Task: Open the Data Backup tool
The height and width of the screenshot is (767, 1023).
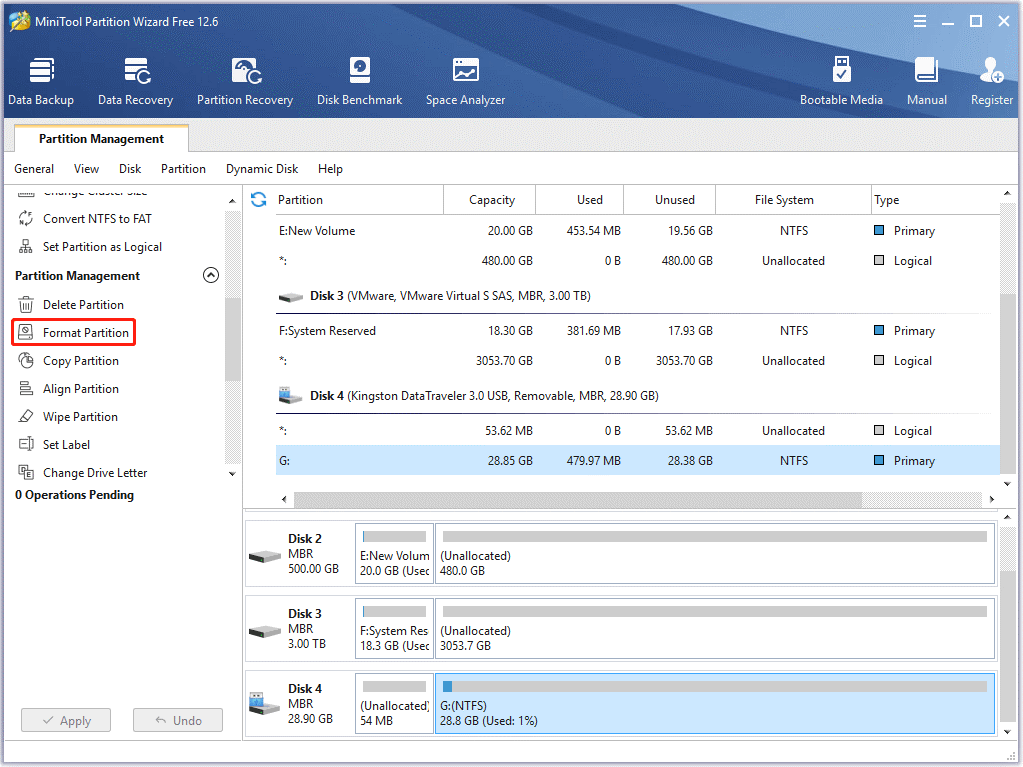Action: point(41,81)
